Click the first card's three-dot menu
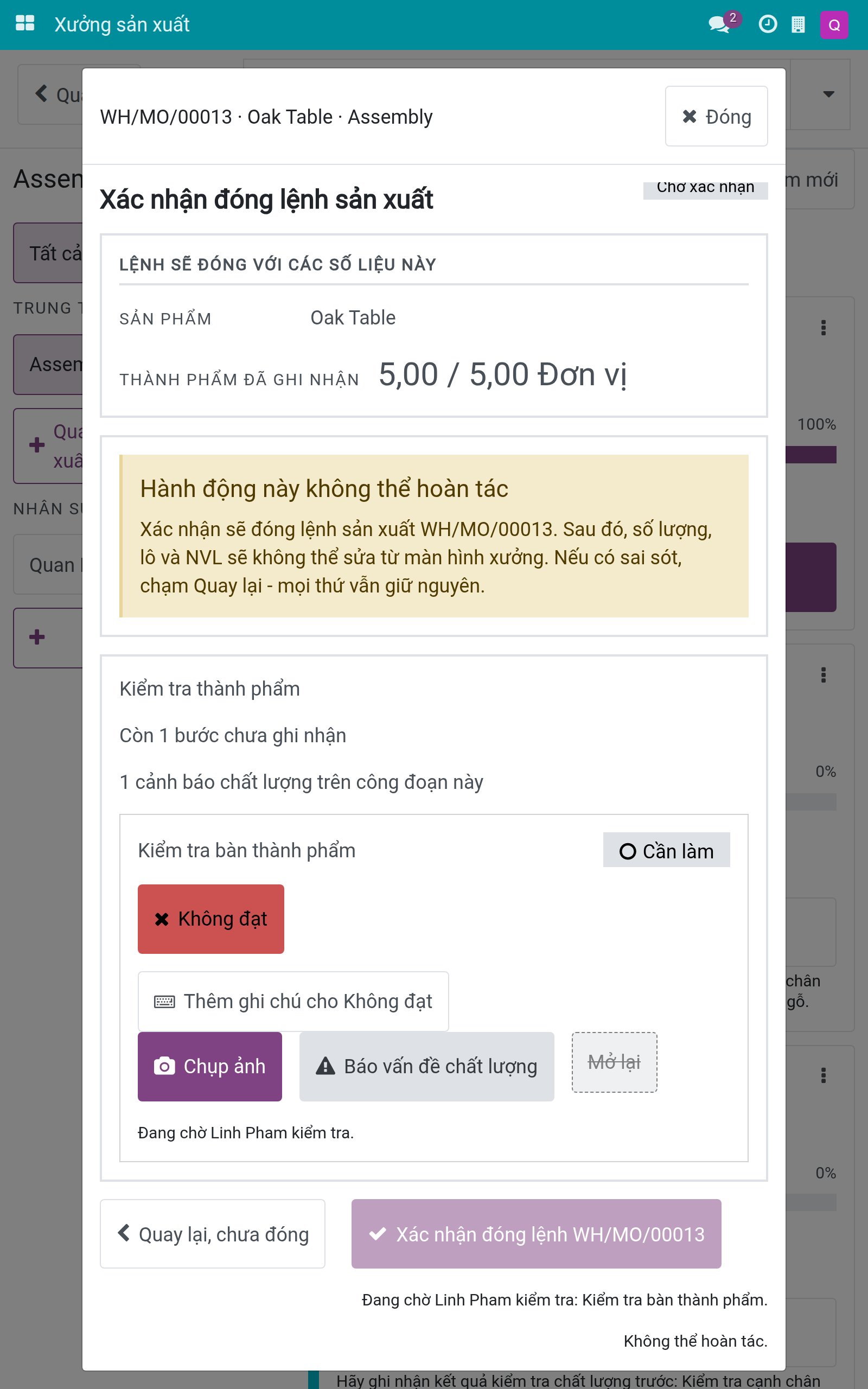The height and width of the screenshot is (1389, 868). click(824, 328)
